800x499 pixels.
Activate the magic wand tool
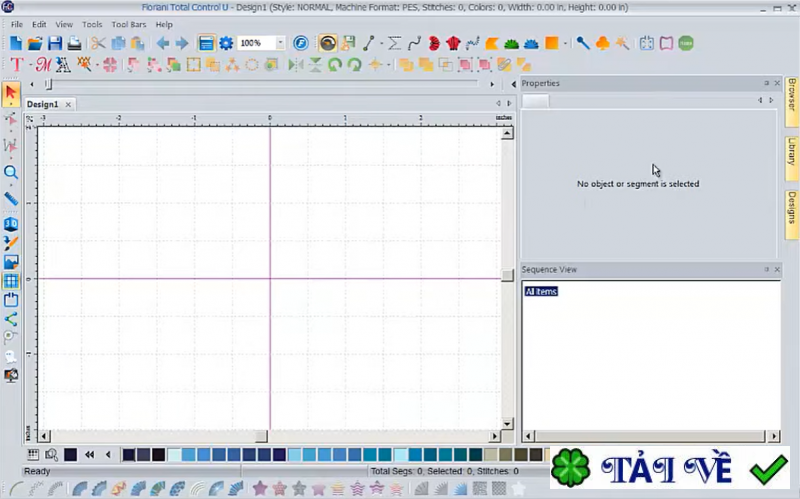(x=622, y=43)
